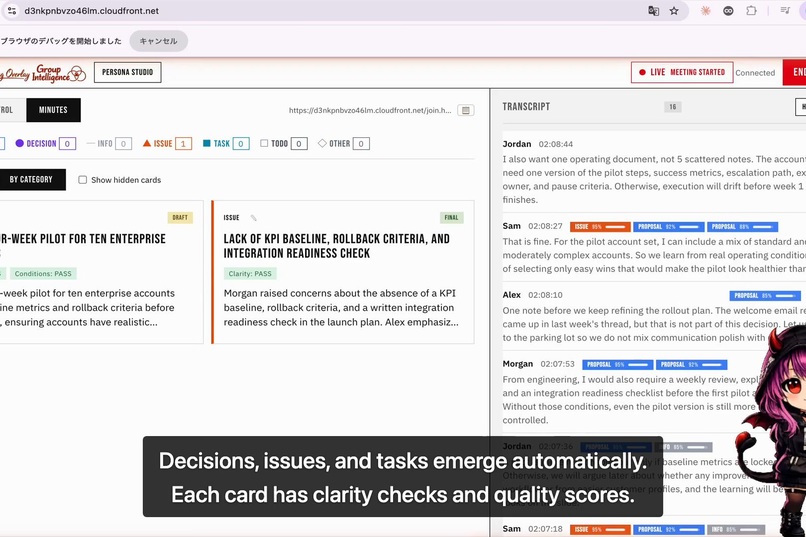Open the site information icon in address bar

click(x=12, y=11)
